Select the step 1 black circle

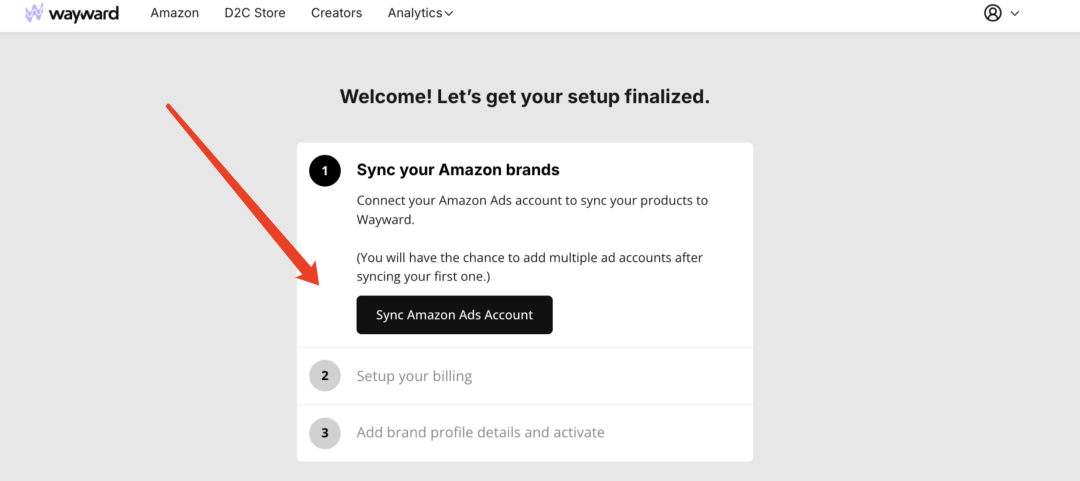tap(325, 171)
